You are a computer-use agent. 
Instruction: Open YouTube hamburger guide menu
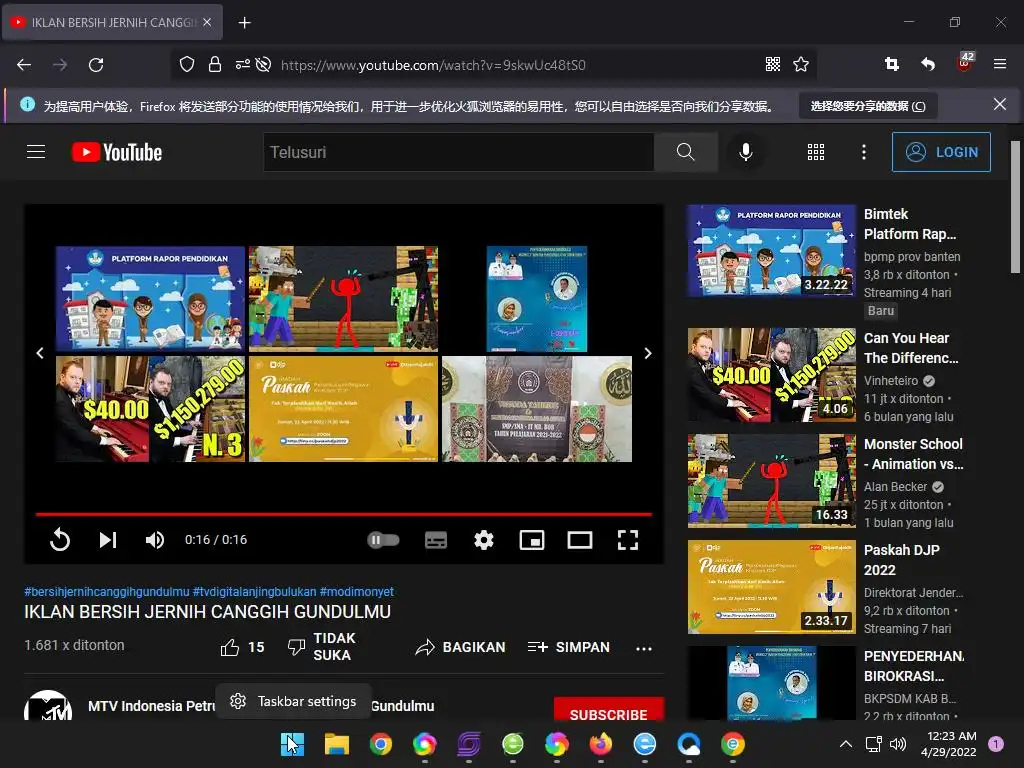click(36, 152)
